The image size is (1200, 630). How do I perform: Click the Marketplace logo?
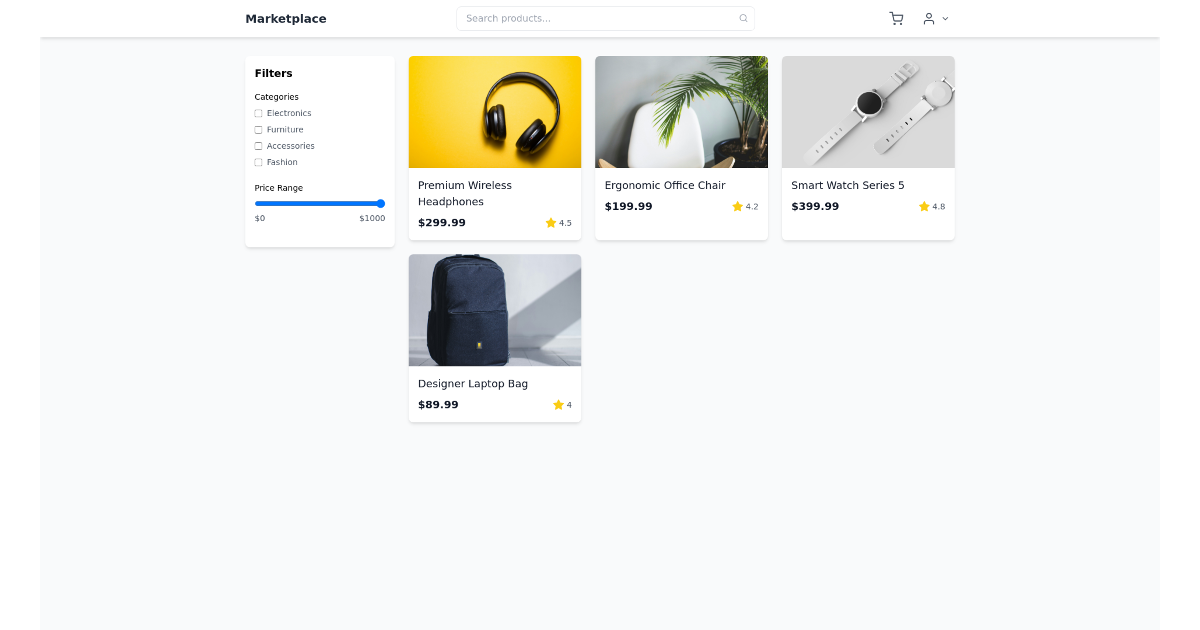(286, 18)
